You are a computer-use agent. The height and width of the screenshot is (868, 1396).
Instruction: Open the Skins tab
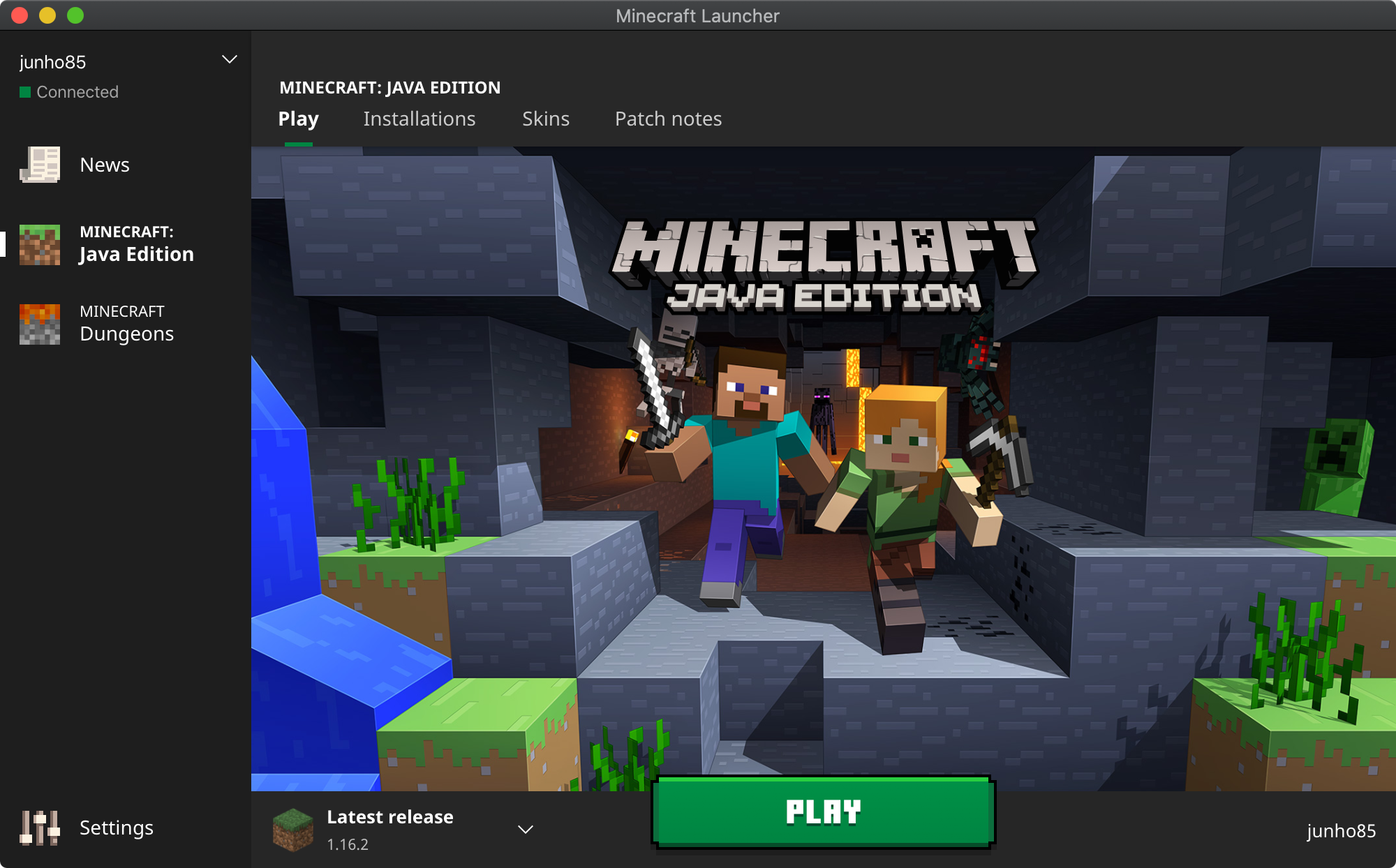(546, 119)
